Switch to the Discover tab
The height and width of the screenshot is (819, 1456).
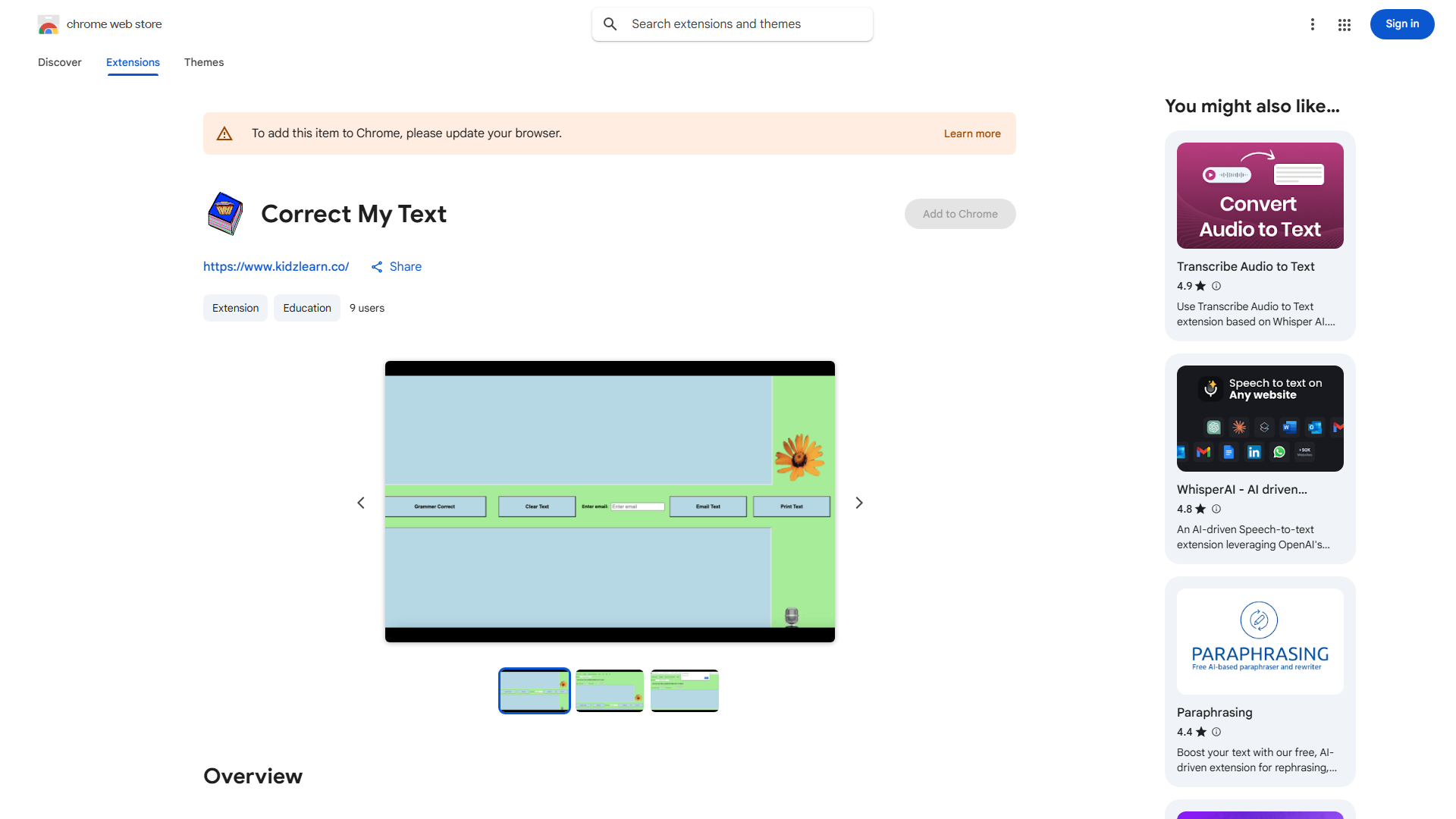[x=60, y=62]
